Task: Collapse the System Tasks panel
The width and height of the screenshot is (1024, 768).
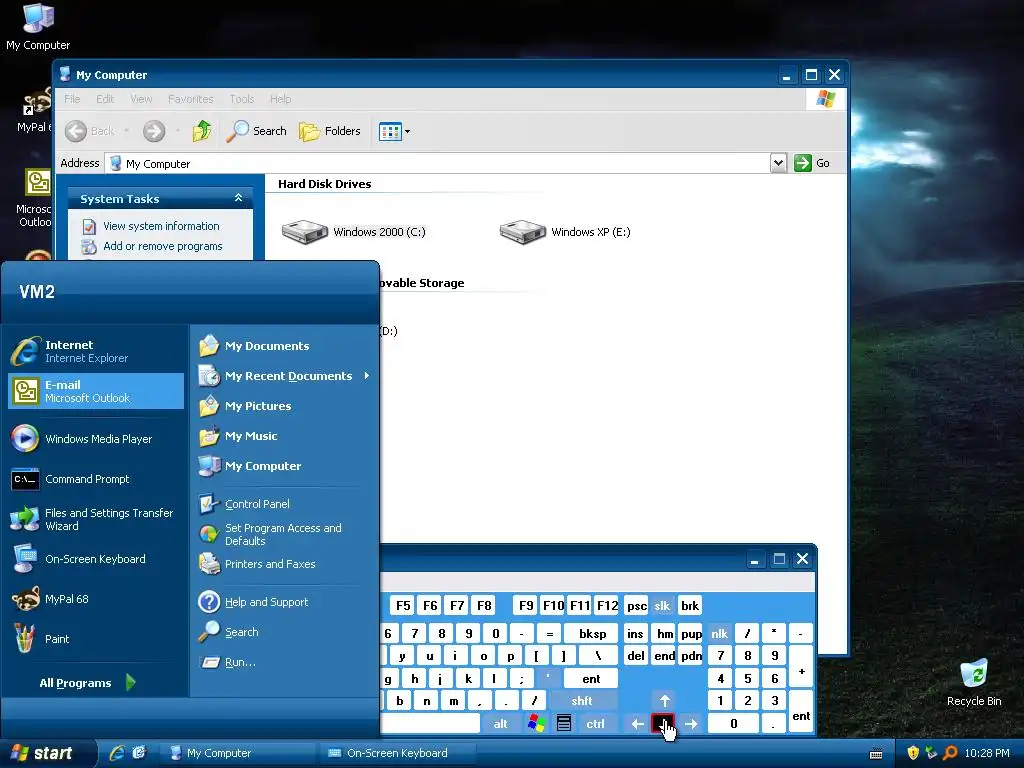Action: [238, 197]
